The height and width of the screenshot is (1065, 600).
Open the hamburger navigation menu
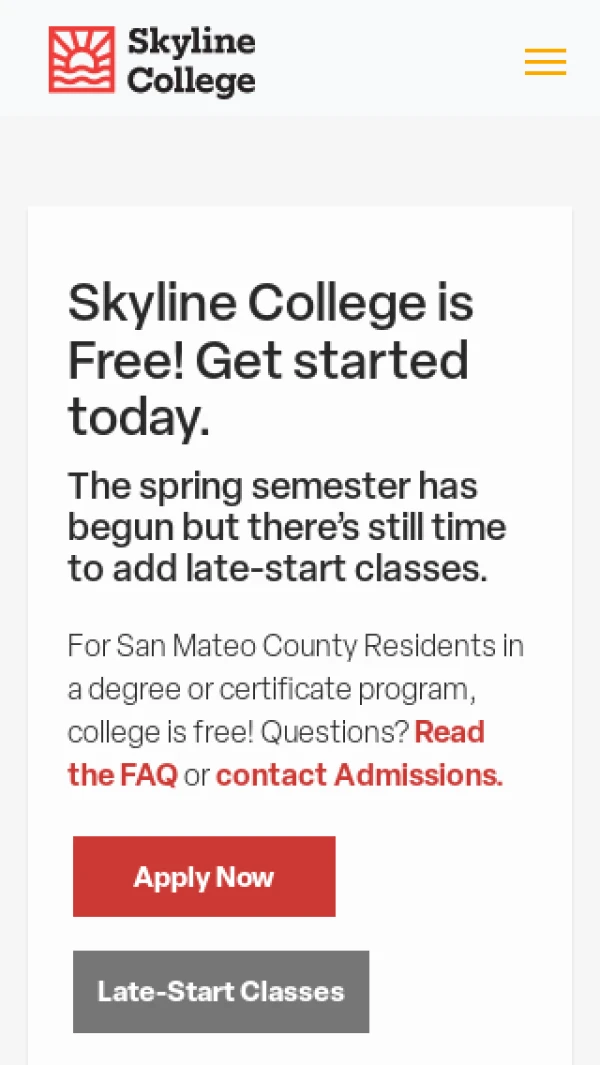545,62
